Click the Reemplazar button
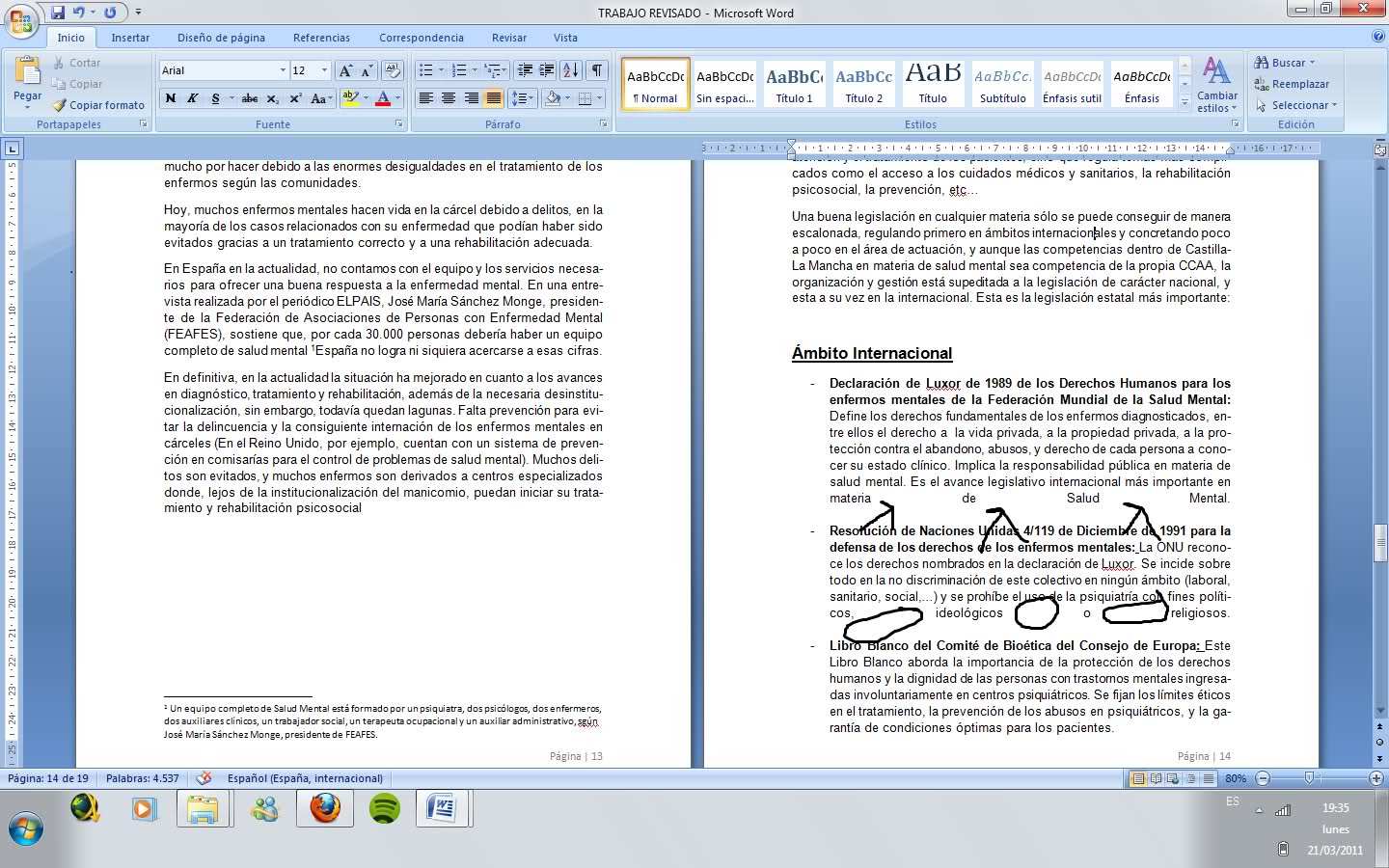 tap(1292, 84)
